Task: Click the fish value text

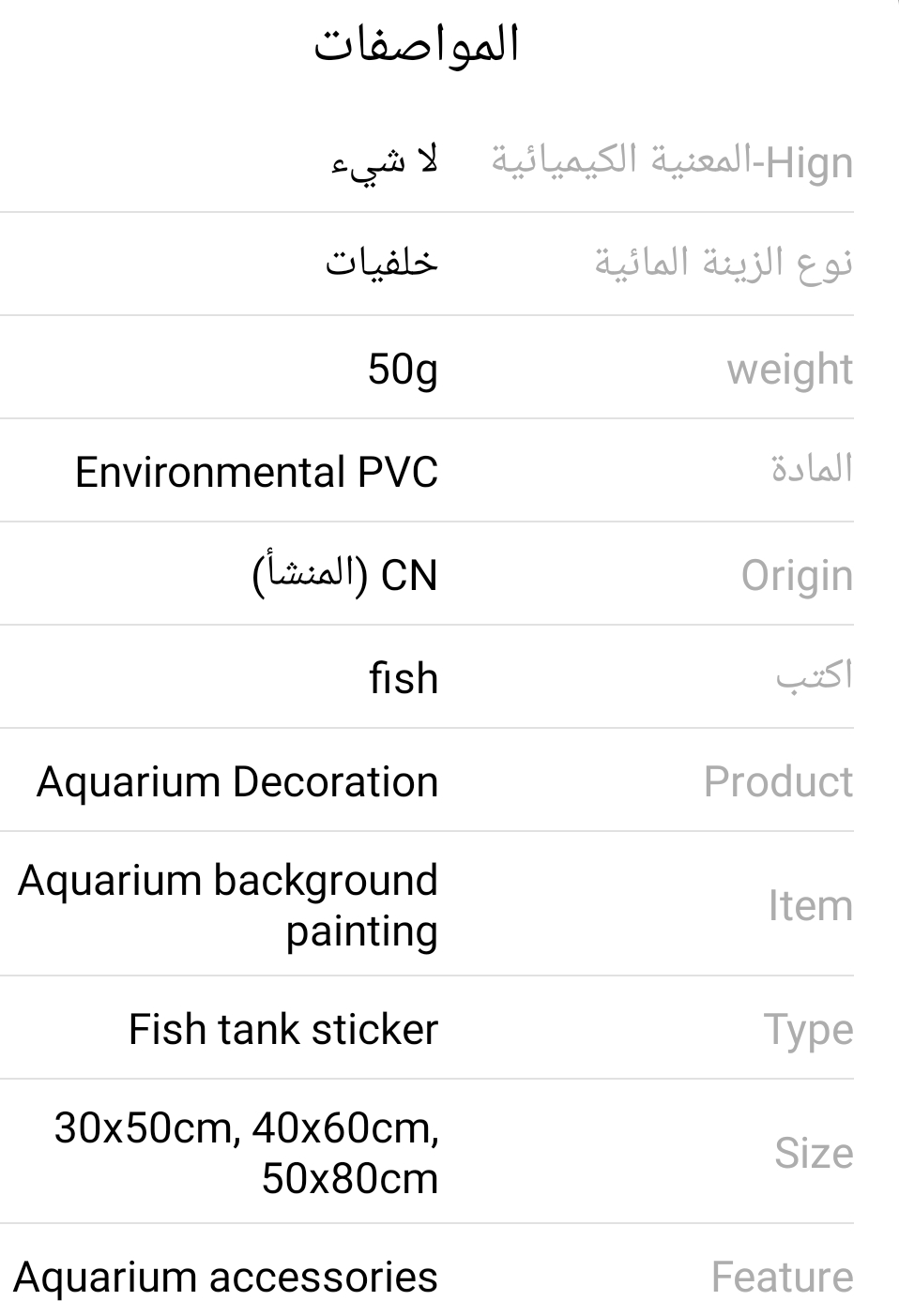Action: pyautogui.click(x=404, y=678)
